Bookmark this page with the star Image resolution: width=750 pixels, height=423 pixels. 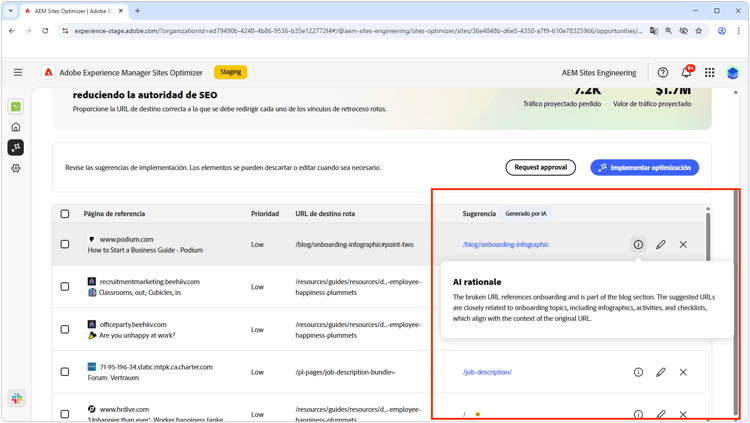699,31
